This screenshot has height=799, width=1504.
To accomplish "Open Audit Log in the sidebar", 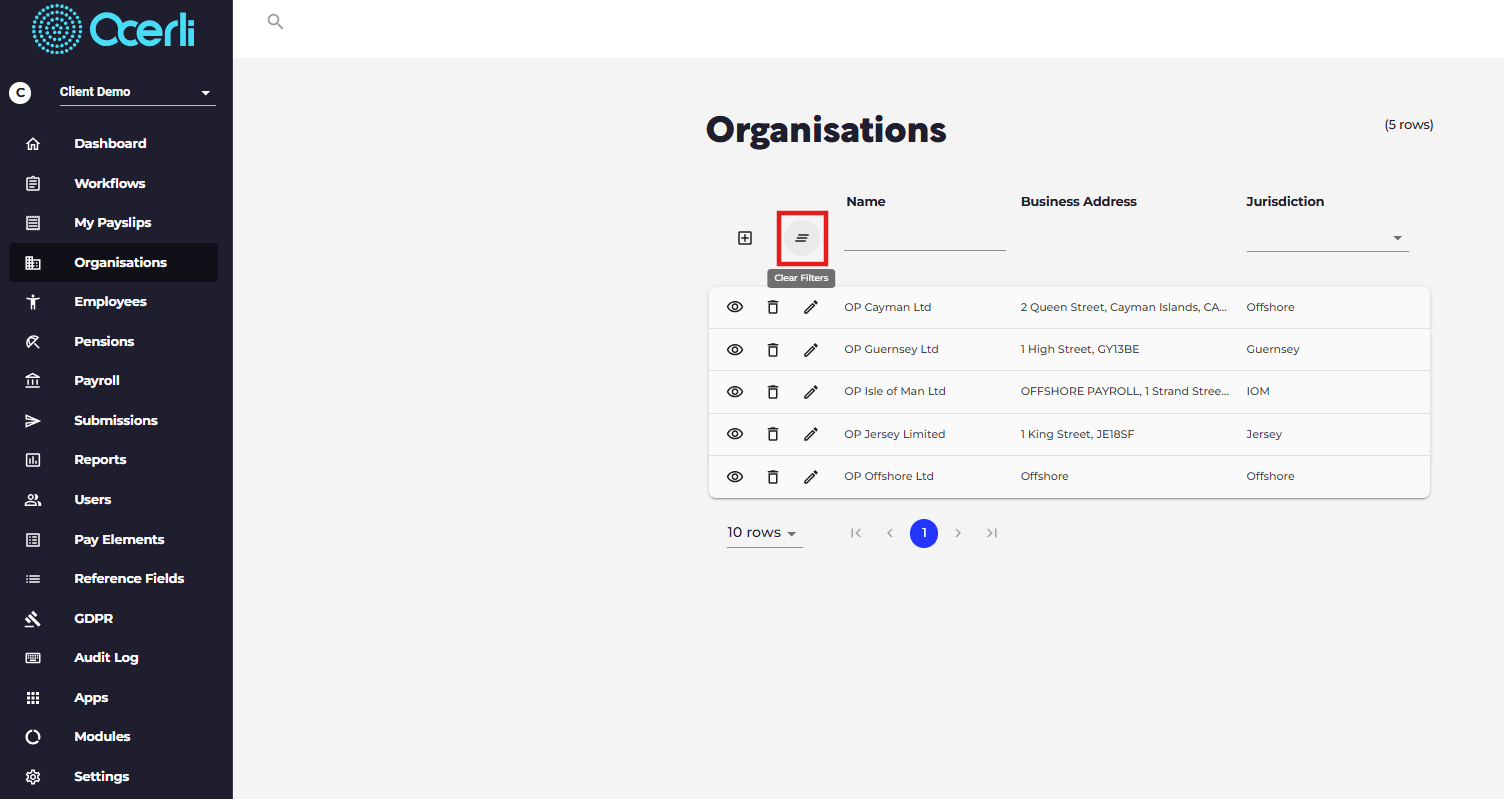I will coord(113,658).
